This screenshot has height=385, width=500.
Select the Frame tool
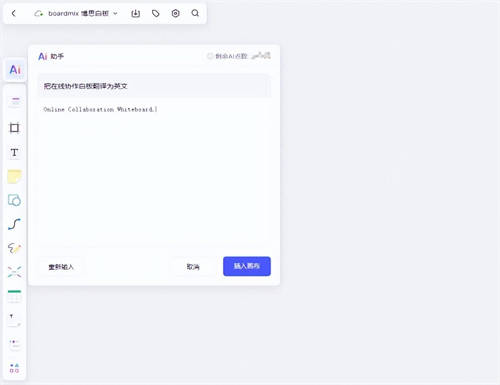[x=14, y=128]
